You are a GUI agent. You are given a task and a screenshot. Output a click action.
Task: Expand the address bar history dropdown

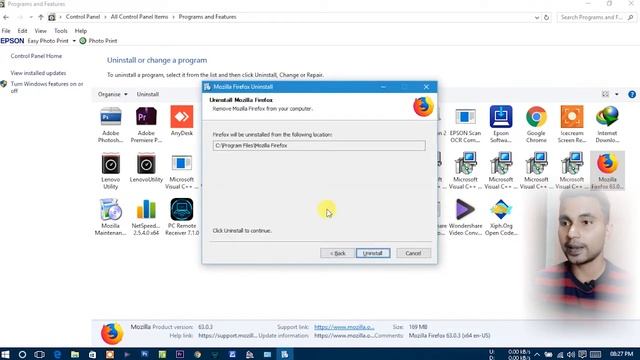[x=536, y=18]
